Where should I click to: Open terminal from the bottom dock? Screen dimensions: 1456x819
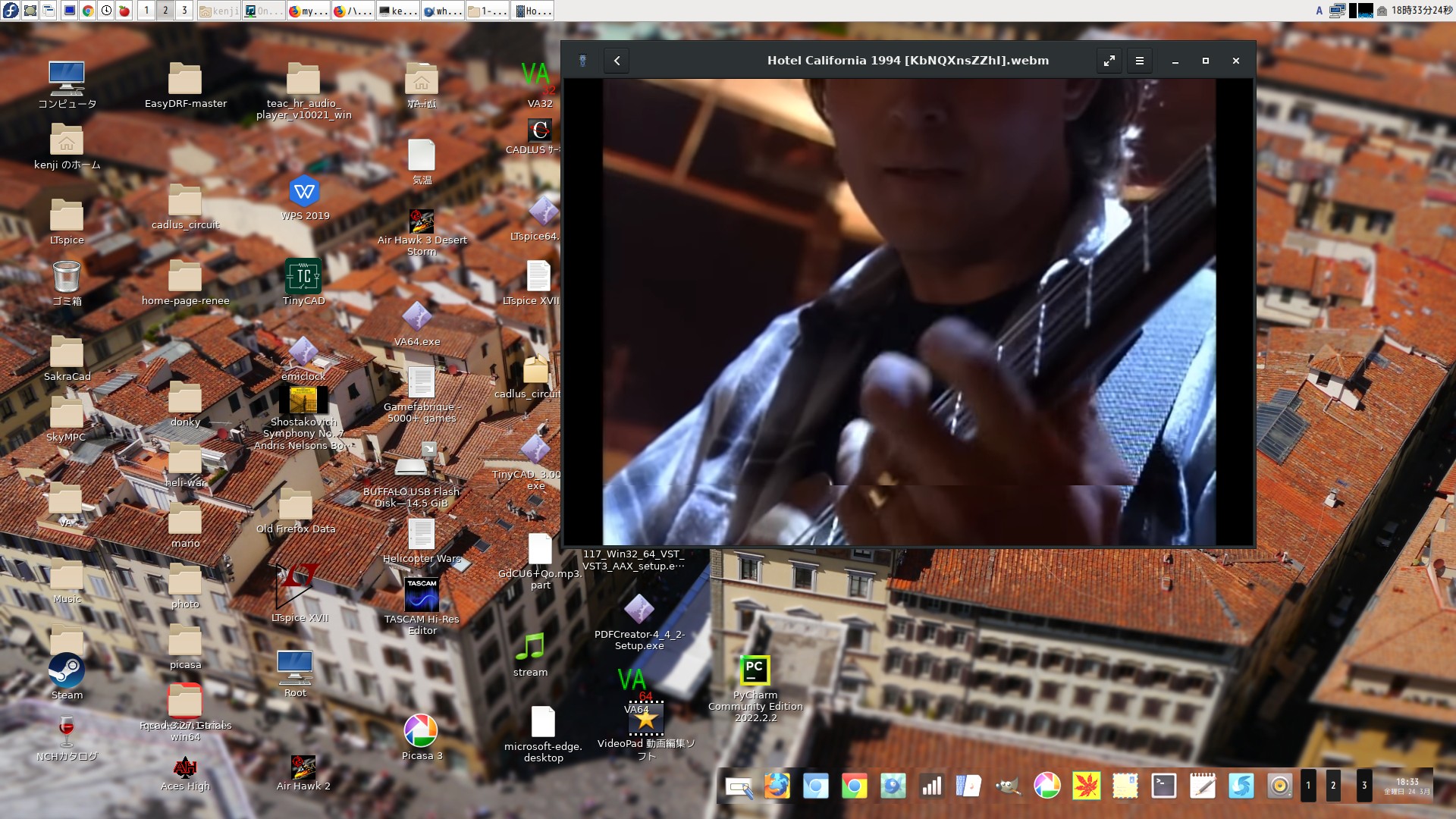click(1163, 786)
